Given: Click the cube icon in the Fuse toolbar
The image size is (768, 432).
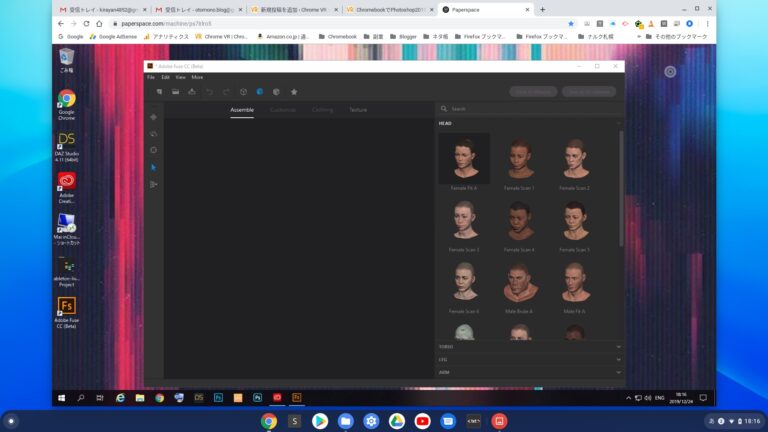Looking at the screenshot, I should pos(276,92).
